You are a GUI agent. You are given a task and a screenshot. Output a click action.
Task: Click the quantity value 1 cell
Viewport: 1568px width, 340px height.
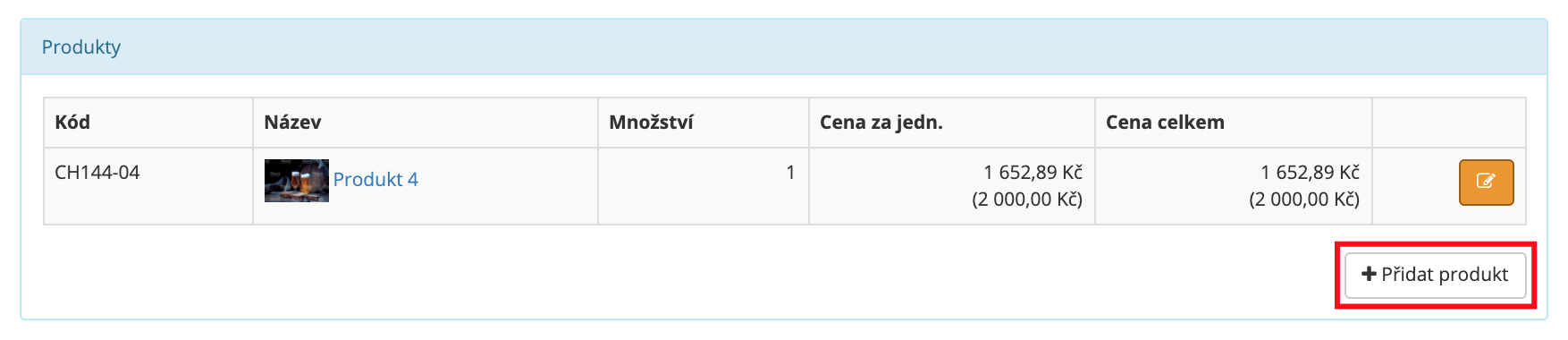704,186
